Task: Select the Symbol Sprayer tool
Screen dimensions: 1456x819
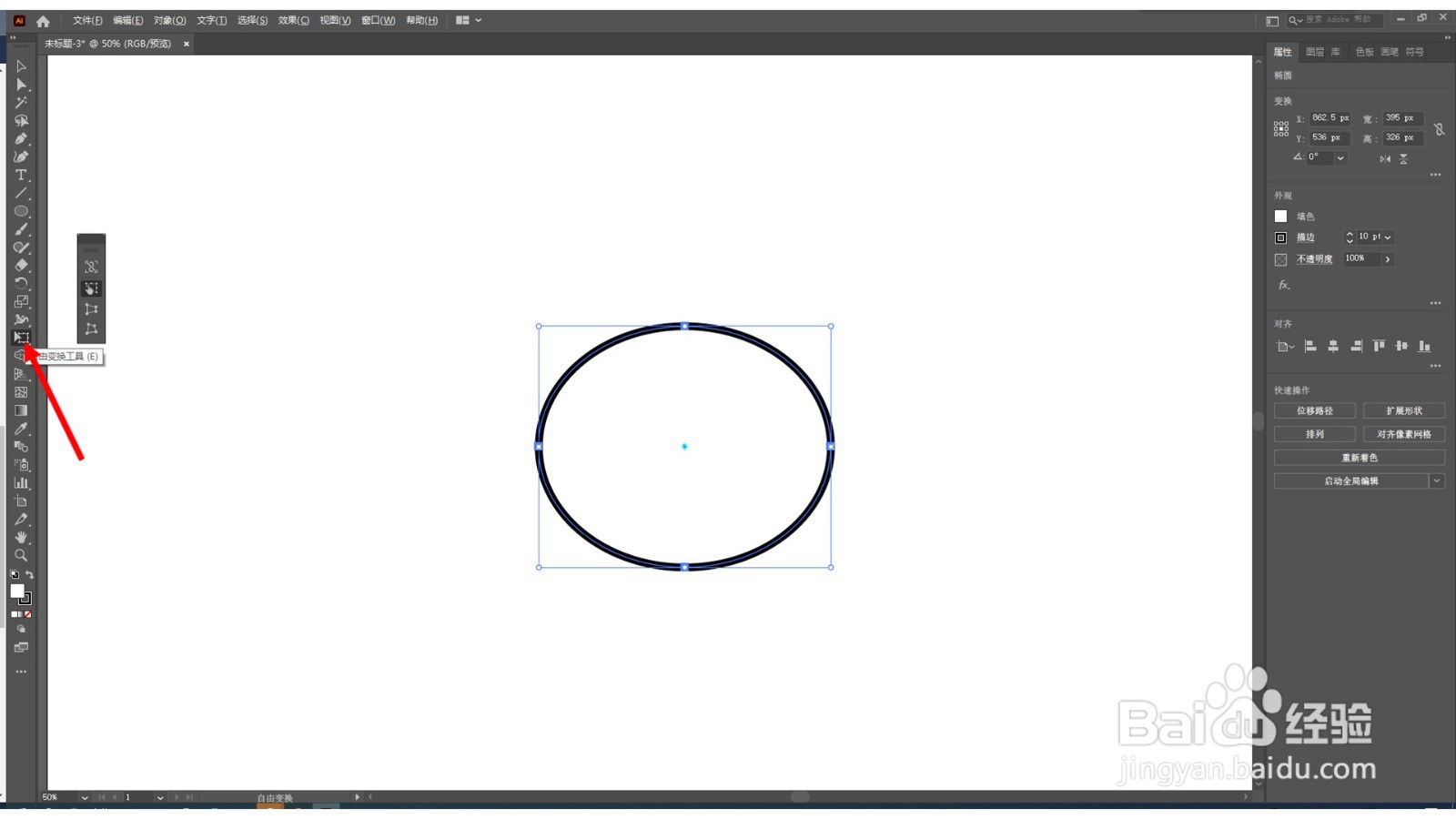Action: [x=21, y=465]
